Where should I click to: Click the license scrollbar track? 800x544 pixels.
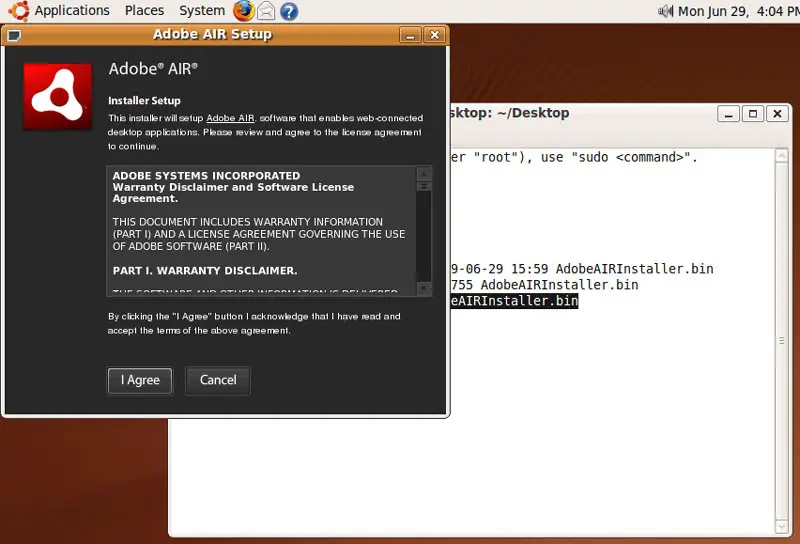423,237
